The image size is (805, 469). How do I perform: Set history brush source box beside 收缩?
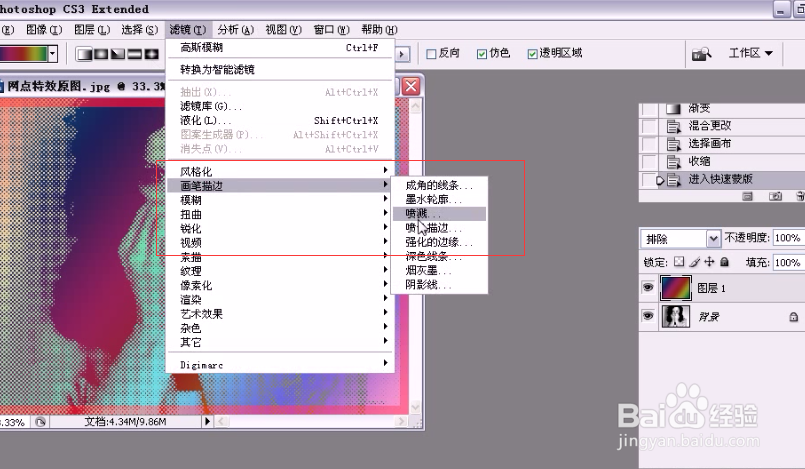[649, 162]
